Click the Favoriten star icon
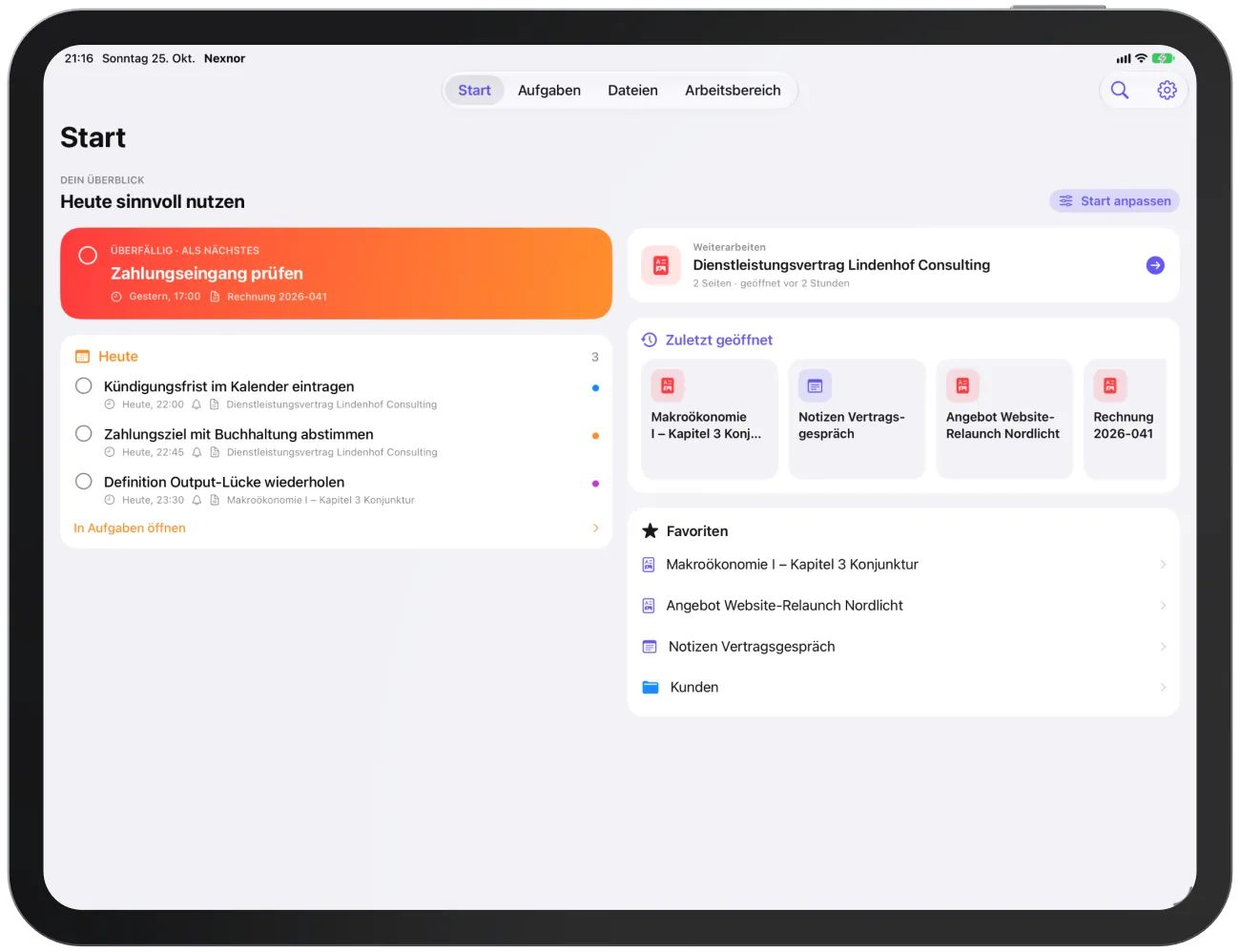 tap(651, 530)
